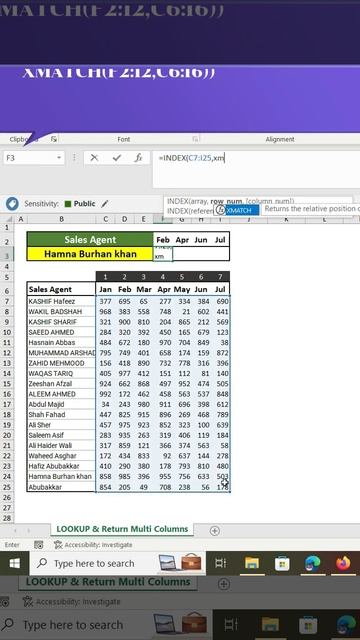Open the Clipboard dialog launcher
This screenshot has width=360, height=640.
[x=54, y=139]
